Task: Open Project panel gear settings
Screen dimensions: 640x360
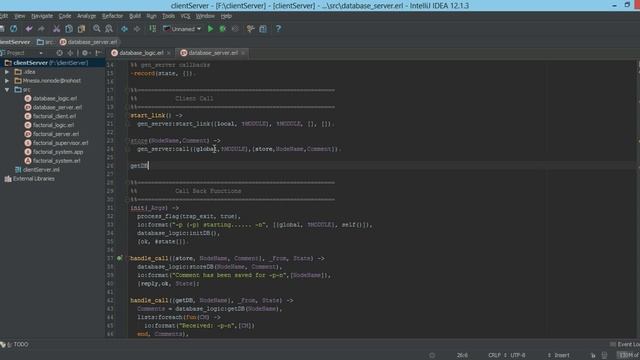Action: [85, 53]
